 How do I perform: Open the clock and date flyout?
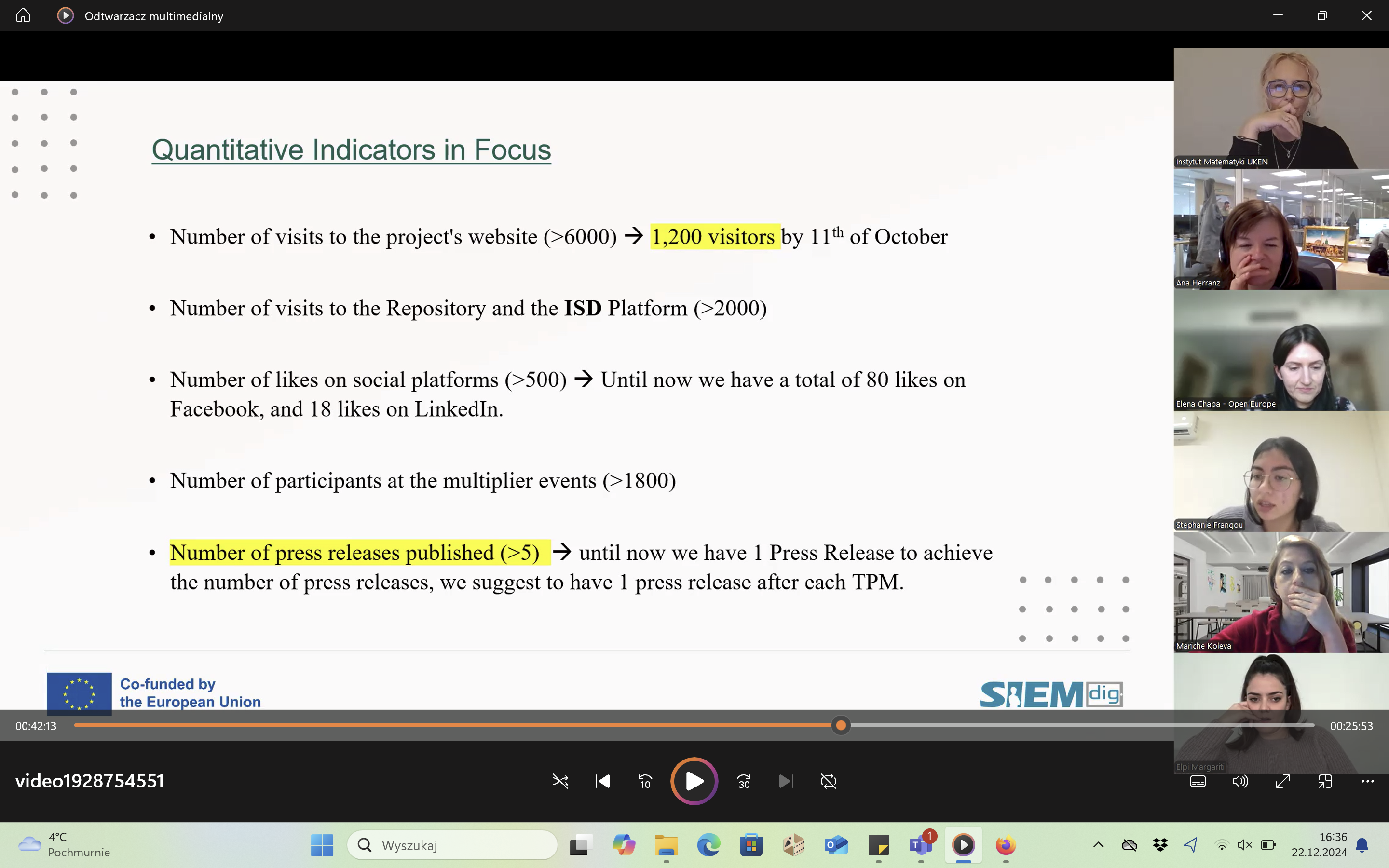point(1319,844)
